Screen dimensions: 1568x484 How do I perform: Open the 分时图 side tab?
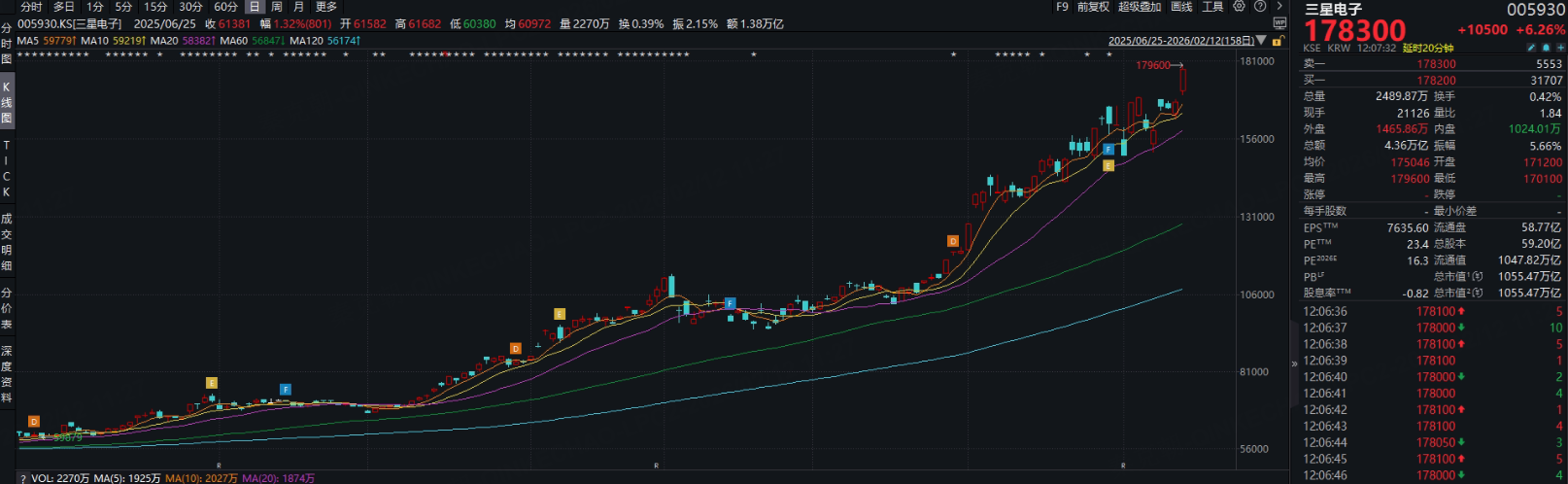pyautogui.click(x=6, y=44)
